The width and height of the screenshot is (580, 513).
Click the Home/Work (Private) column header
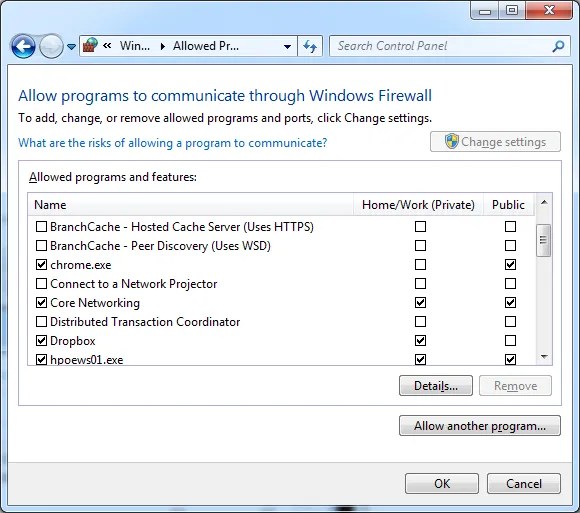coord(418,205)
